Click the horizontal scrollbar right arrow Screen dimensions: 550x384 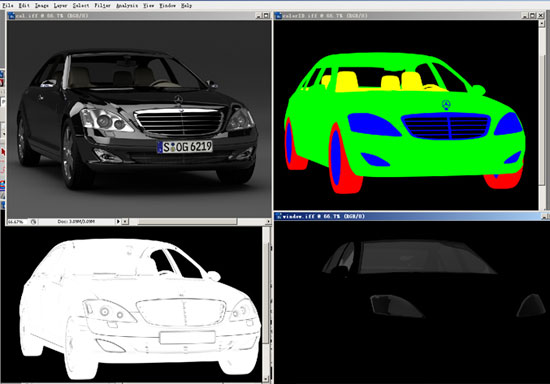click(268, 222)
